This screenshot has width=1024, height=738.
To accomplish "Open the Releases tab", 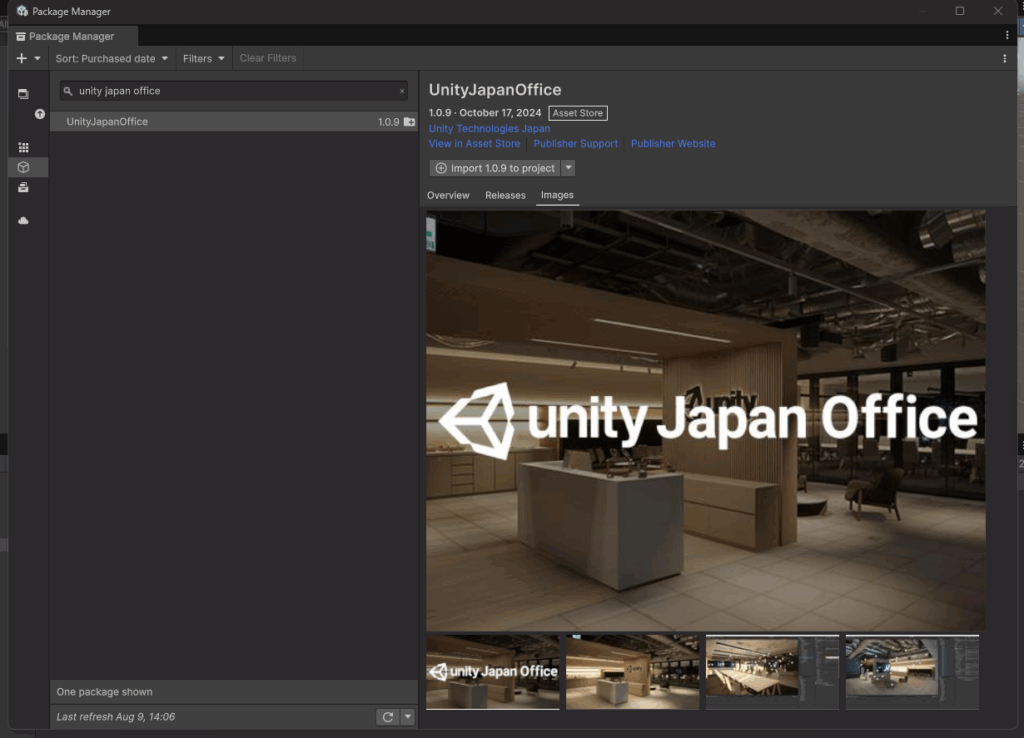I will click(x=505, y=195).
